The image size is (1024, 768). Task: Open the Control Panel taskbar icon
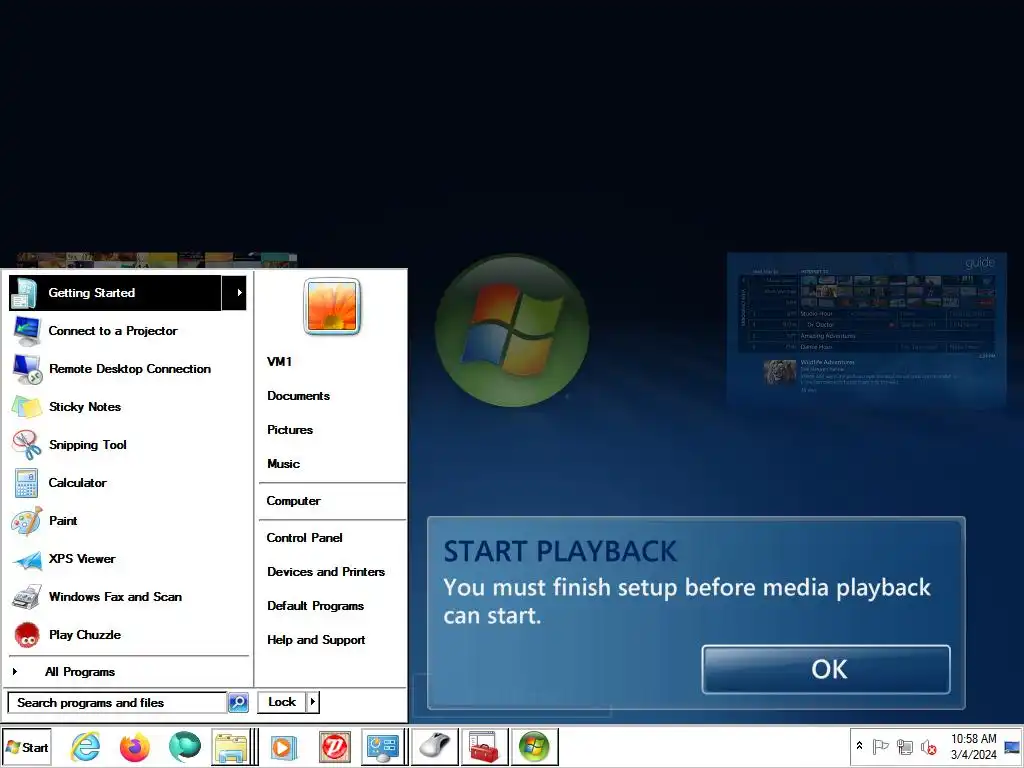383,747
